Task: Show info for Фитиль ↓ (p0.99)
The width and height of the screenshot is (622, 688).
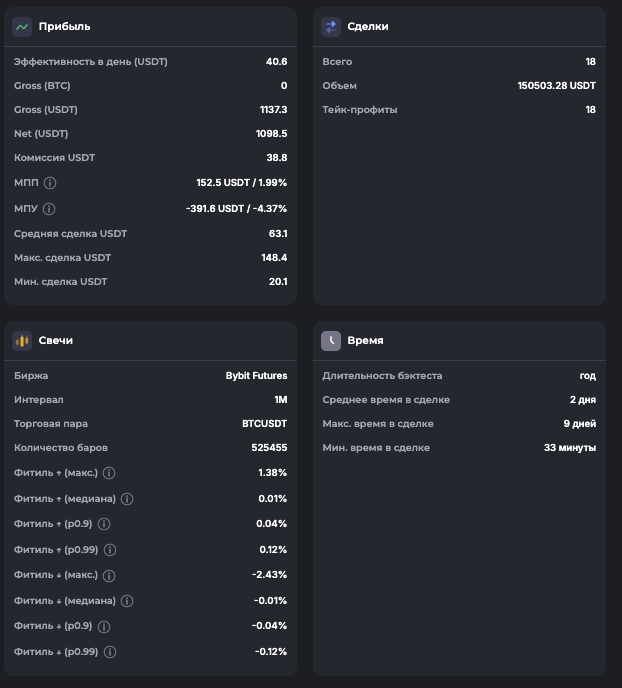Action: (110, 652)
